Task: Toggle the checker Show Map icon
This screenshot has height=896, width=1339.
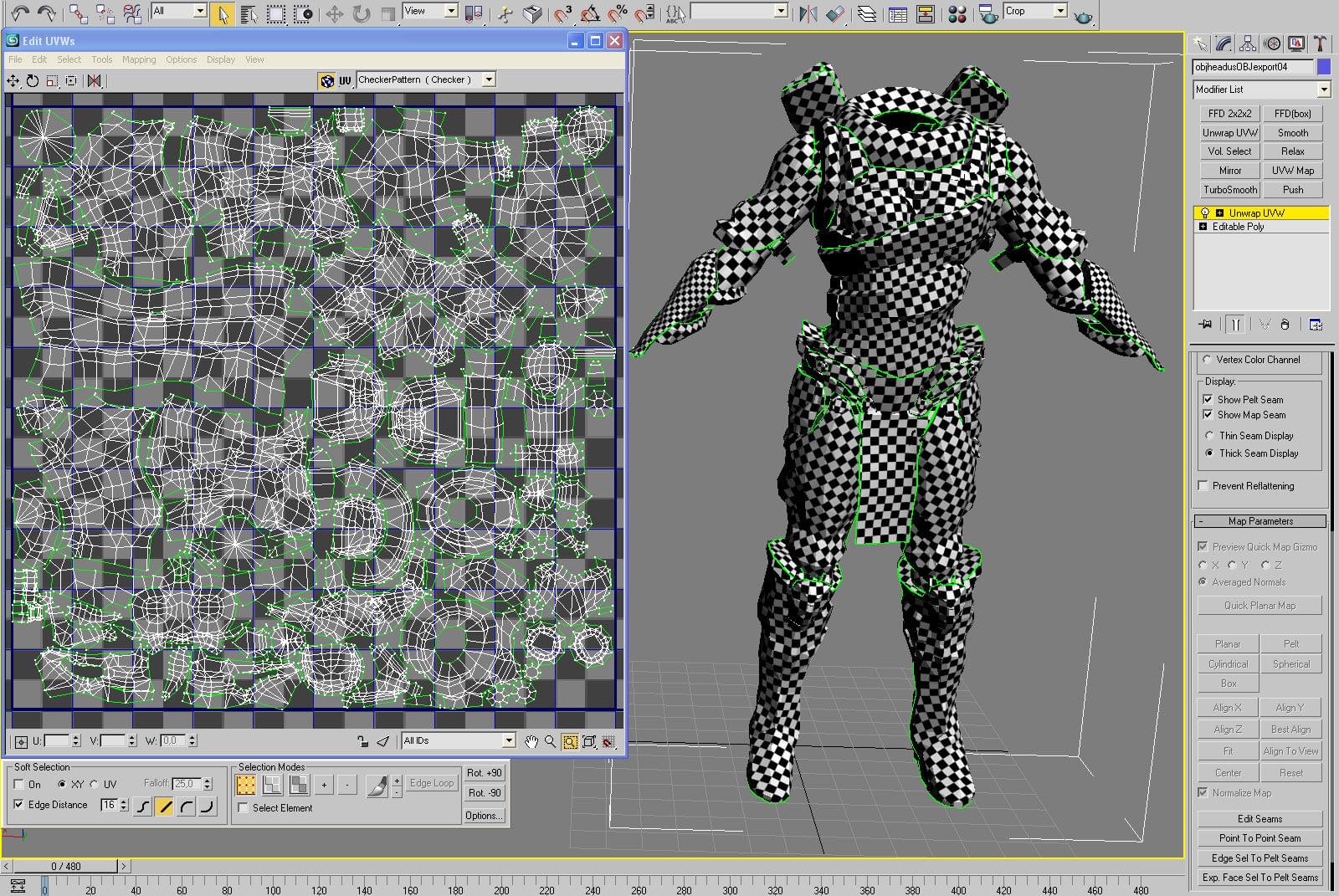Action: point(327,80)
